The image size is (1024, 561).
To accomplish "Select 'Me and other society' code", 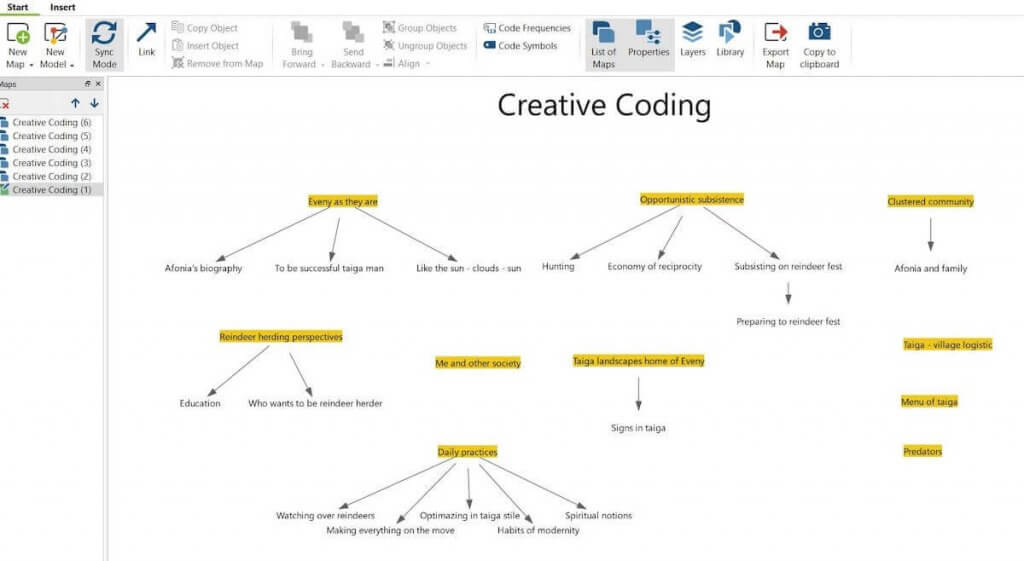I will click(x=478, y=362).
